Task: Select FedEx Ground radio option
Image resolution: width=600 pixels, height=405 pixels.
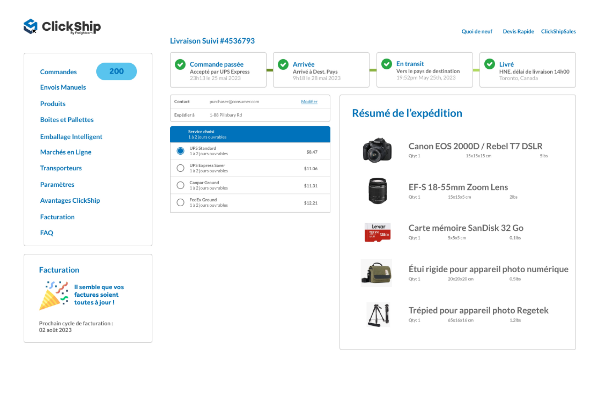Action: point(180,202)
